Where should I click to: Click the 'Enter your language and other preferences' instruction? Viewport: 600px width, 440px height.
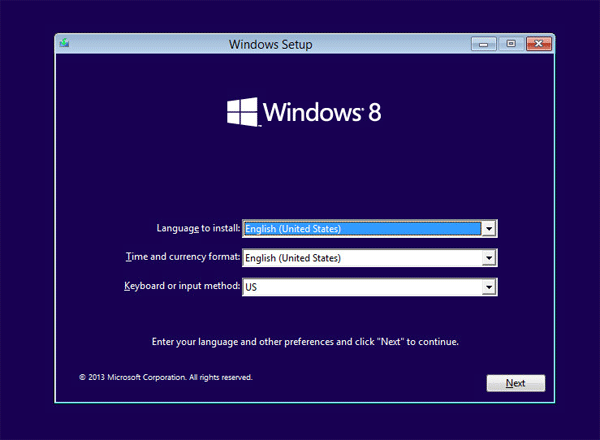pyautogui.click(x=305, y=342)
